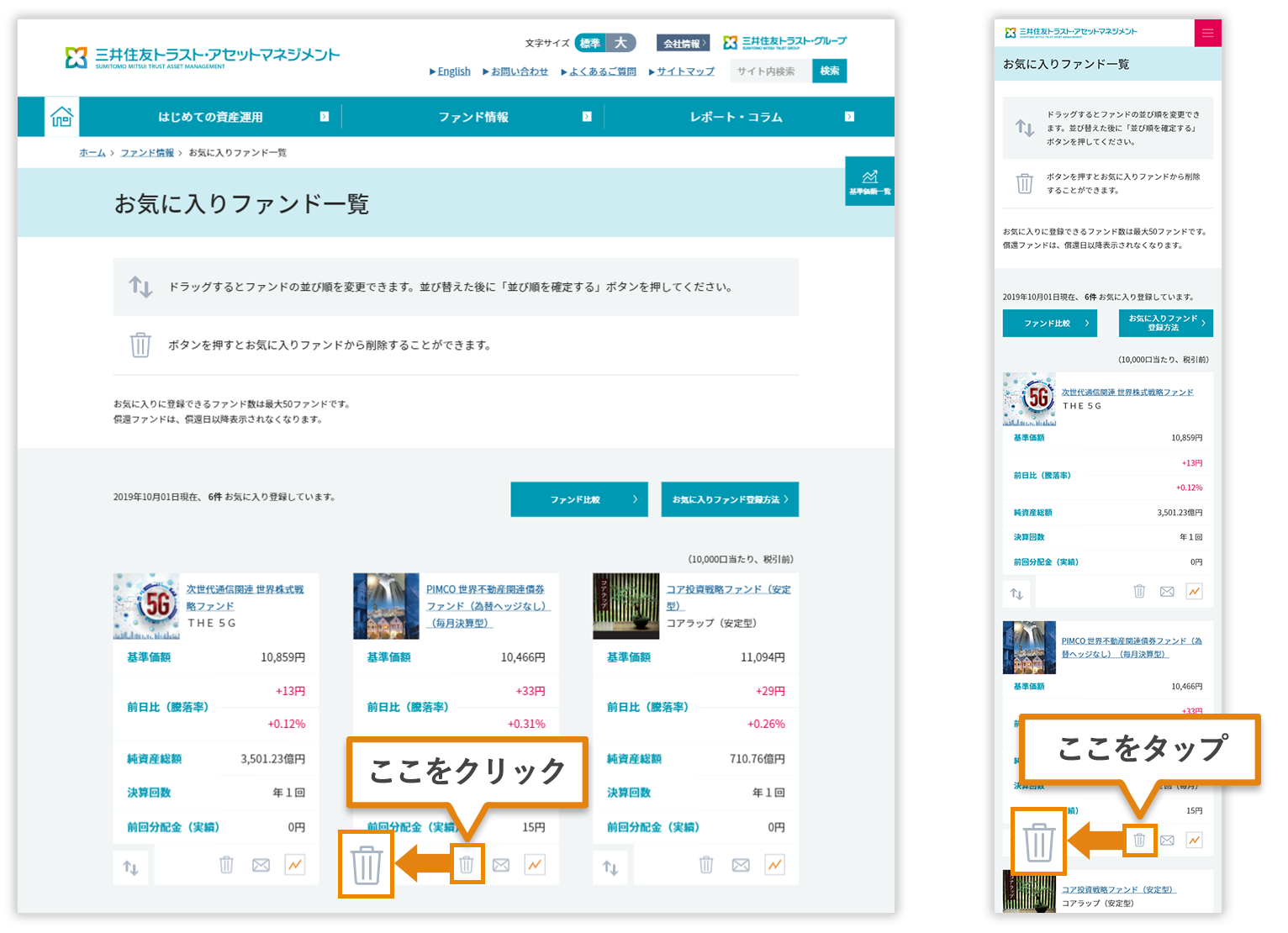Go to ホーム breadcrumb link

[x=92, y=152]
